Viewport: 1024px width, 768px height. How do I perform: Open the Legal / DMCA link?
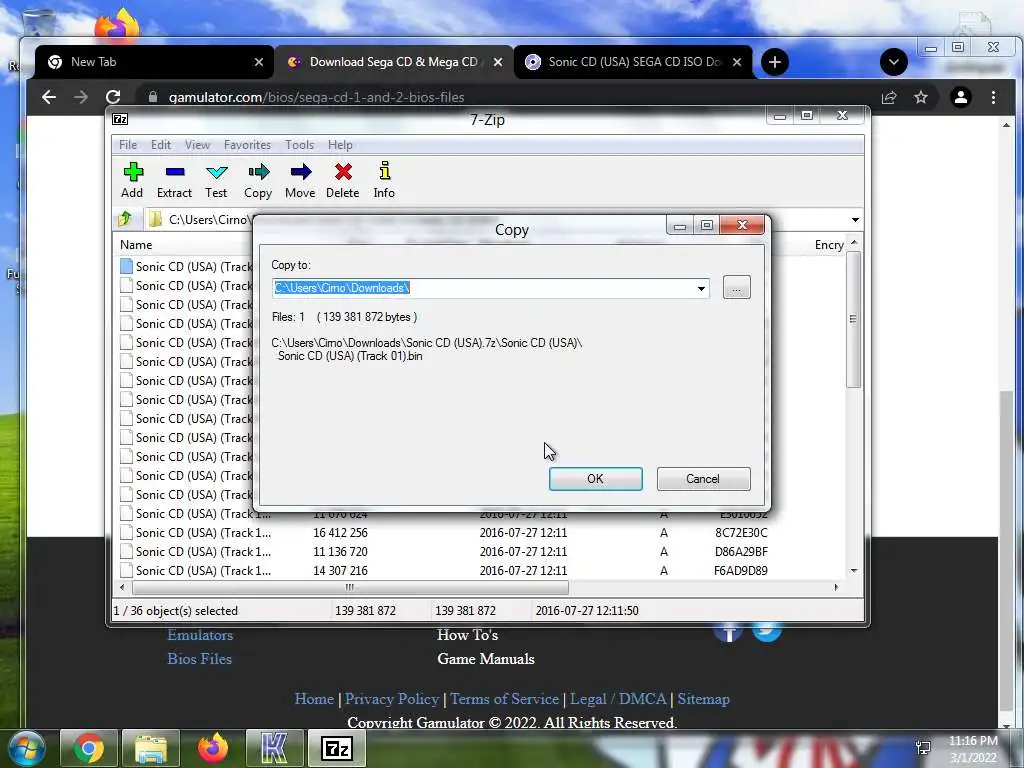618,699
